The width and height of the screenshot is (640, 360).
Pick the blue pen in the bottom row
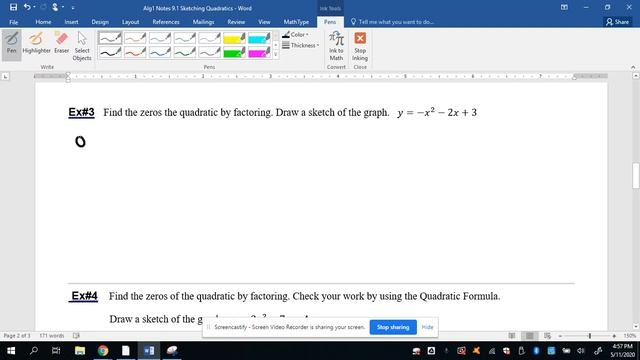(160, 52)
